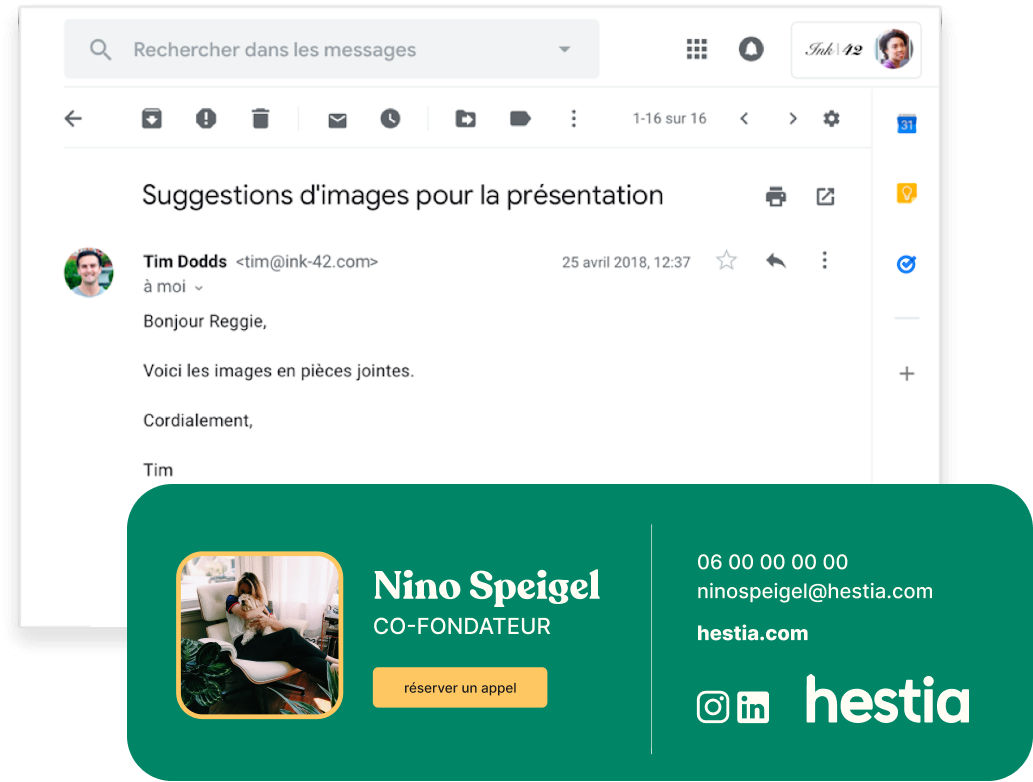
Task: Go to the older message arrow
Action: pyautogui.click(x=793, y=119)
